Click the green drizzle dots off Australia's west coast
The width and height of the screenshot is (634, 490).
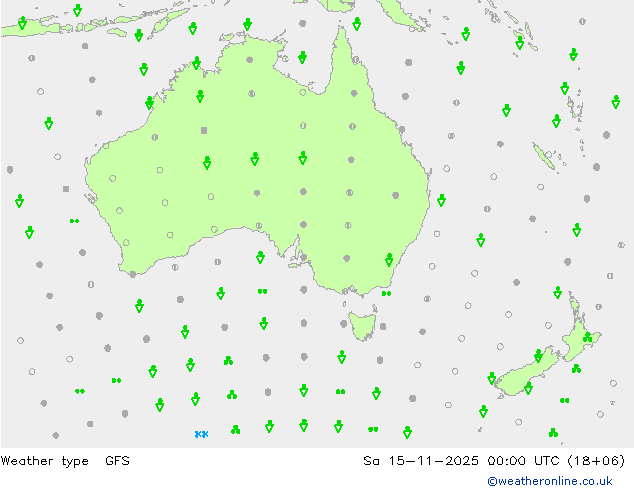pos(74,221)
